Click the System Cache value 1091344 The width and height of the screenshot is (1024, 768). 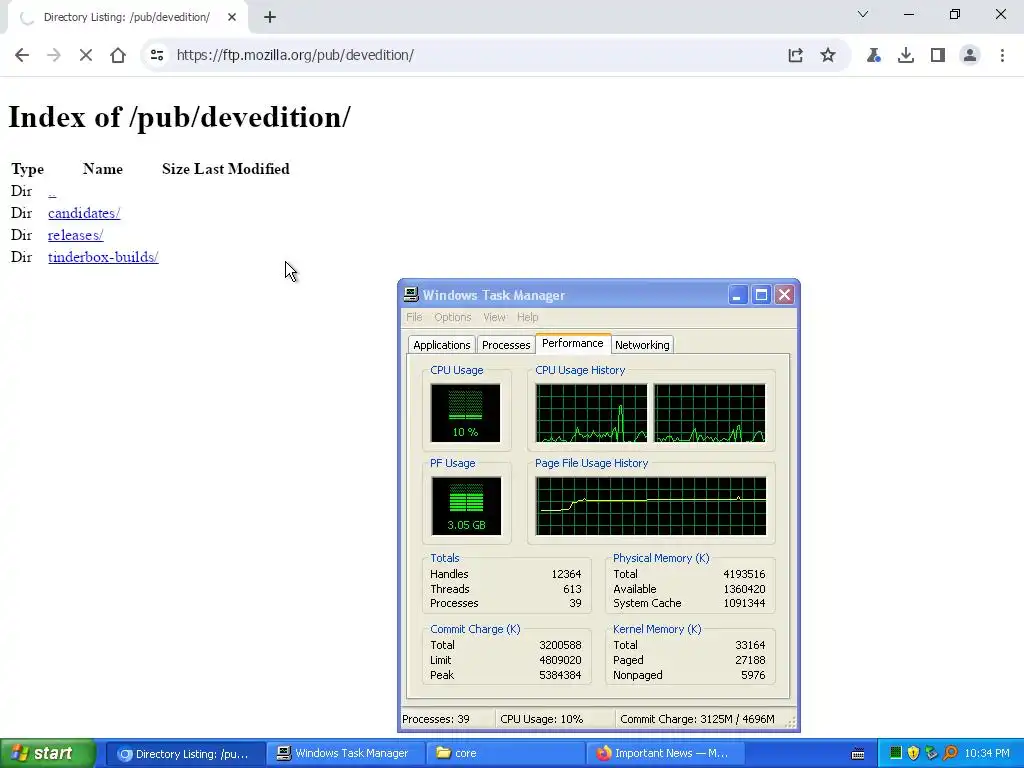coord(744,603)
